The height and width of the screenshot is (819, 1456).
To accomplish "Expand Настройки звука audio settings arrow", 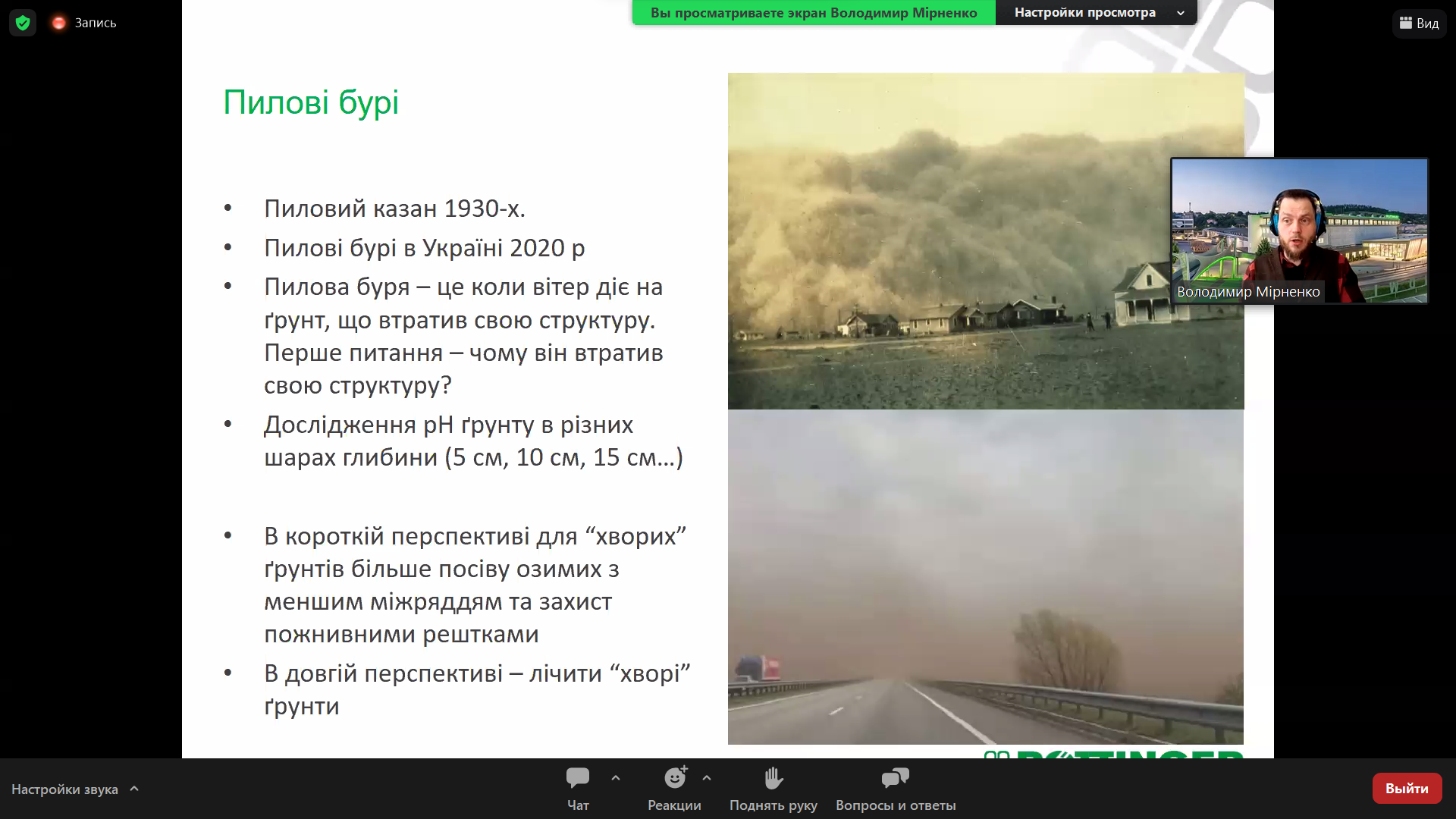I will (x=134, y=789).
